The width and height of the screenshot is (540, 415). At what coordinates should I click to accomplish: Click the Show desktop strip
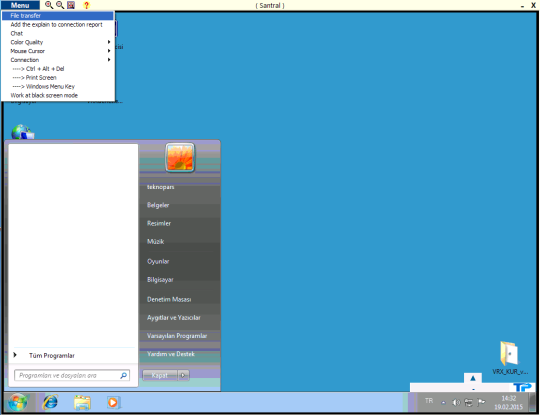point(533,402)
